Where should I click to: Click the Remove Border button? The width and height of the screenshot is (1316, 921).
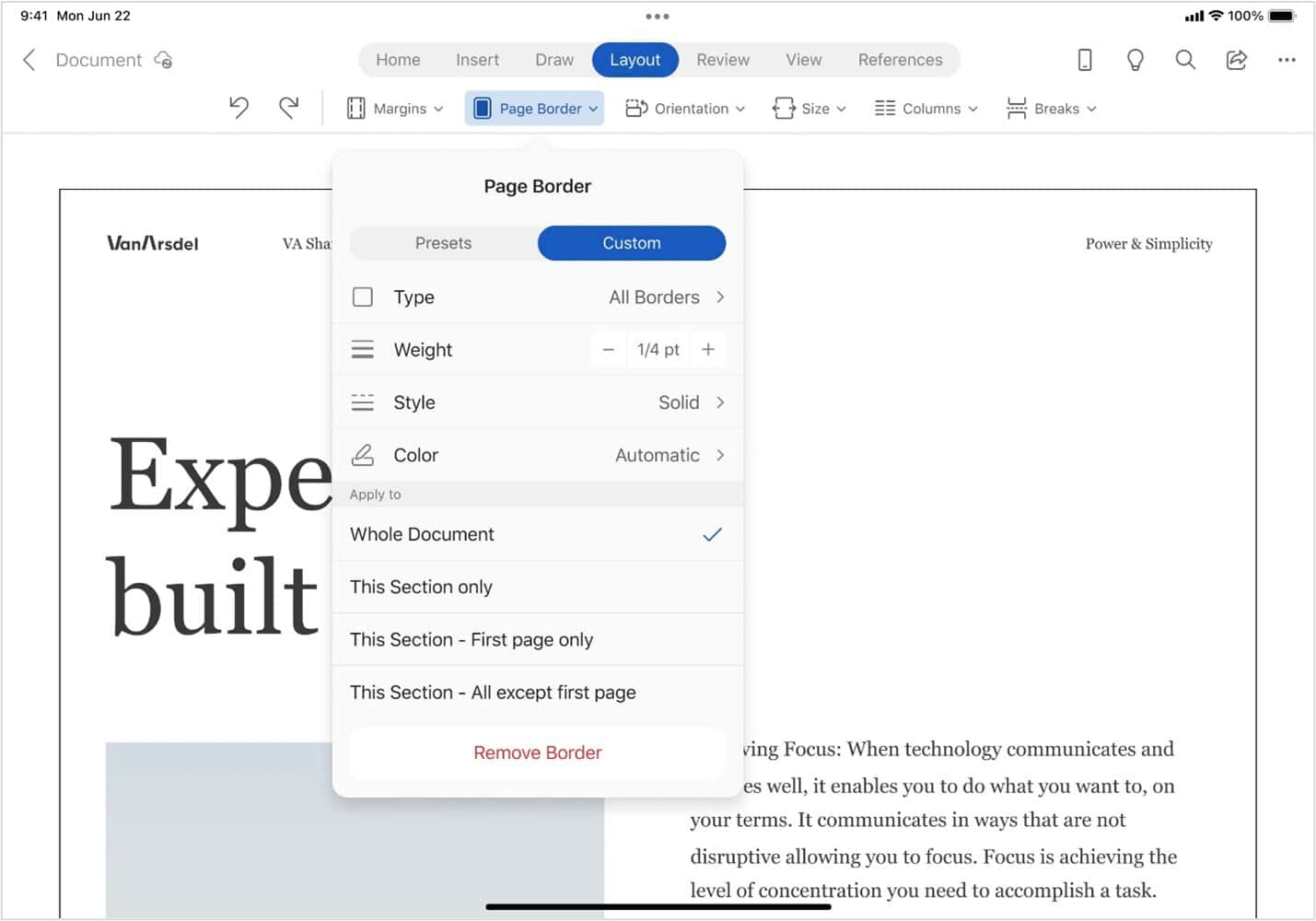coord(537,752)
